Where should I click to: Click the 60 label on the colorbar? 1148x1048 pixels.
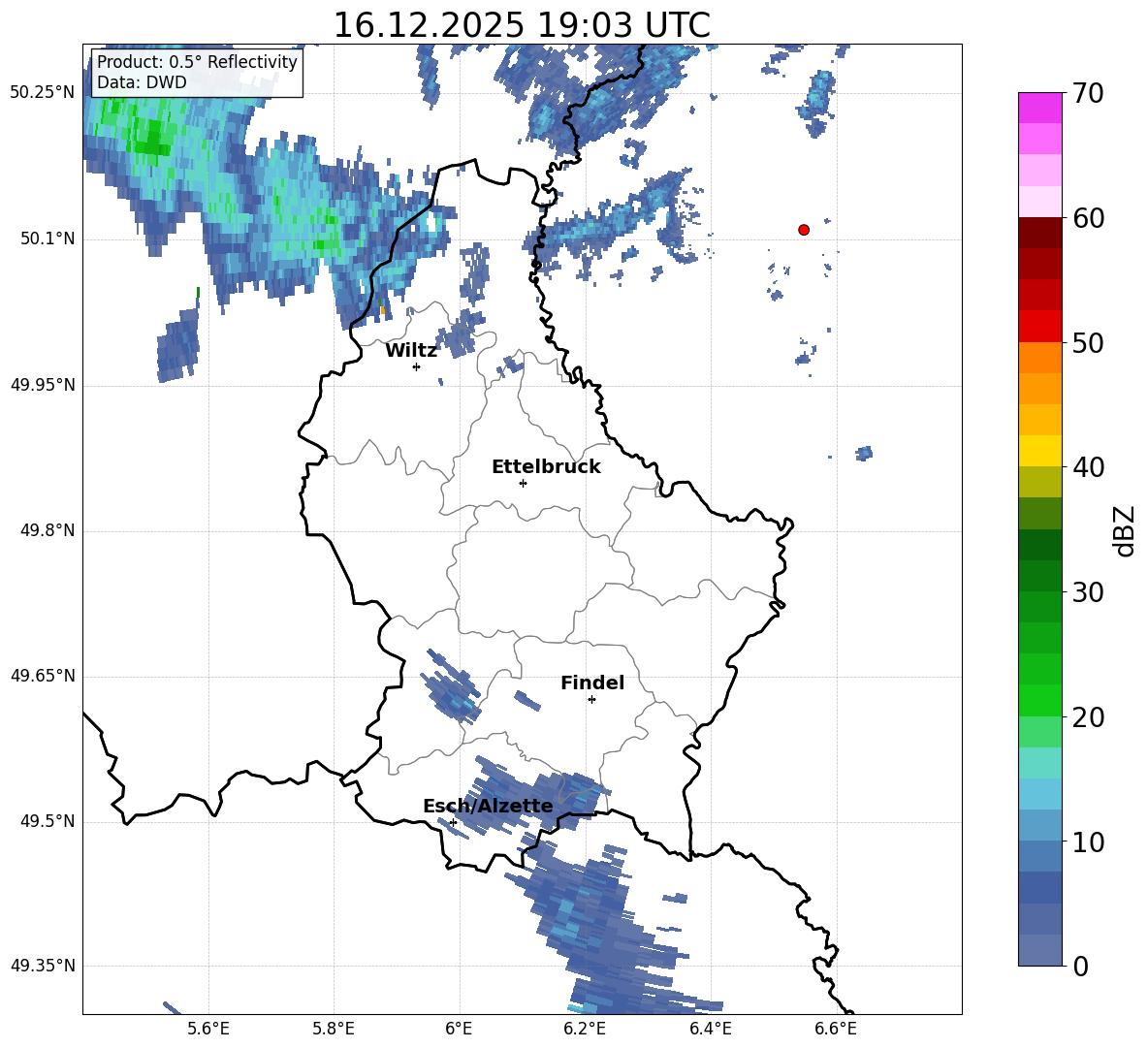pos(1088,218)
